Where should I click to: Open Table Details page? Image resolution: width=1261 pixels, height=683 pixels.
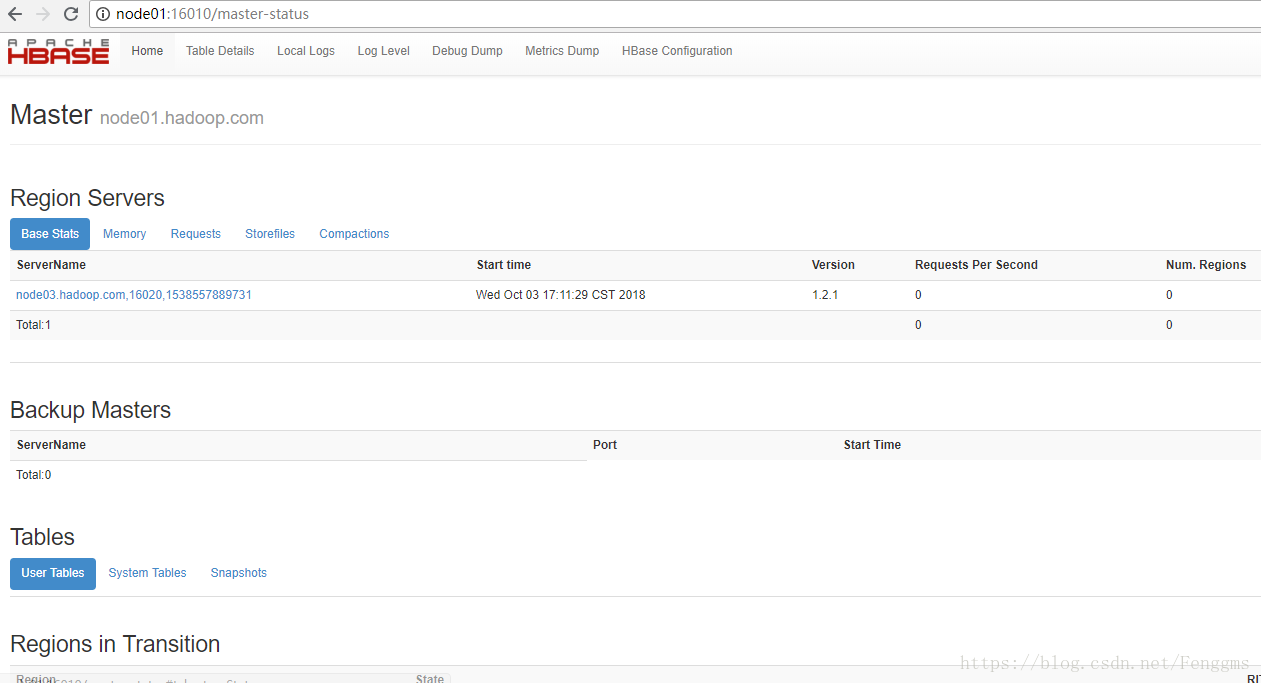220,51
